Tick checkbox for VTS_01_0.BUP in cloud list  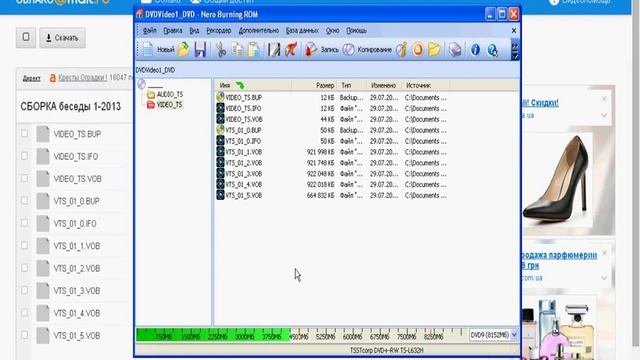click(24, 200)
